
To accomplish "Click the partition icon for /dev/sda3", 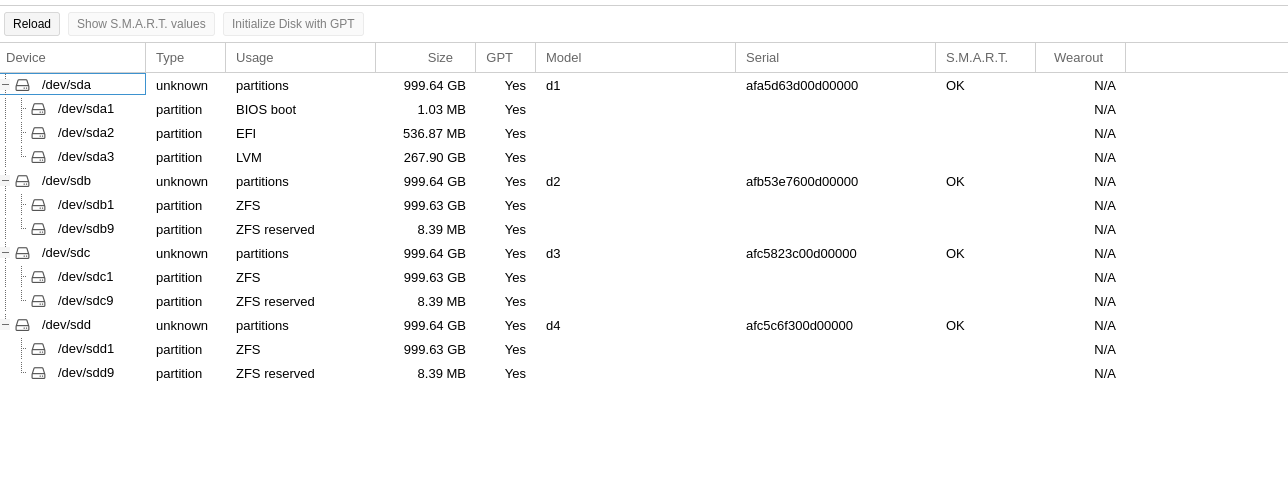I will tap(38, 157).
